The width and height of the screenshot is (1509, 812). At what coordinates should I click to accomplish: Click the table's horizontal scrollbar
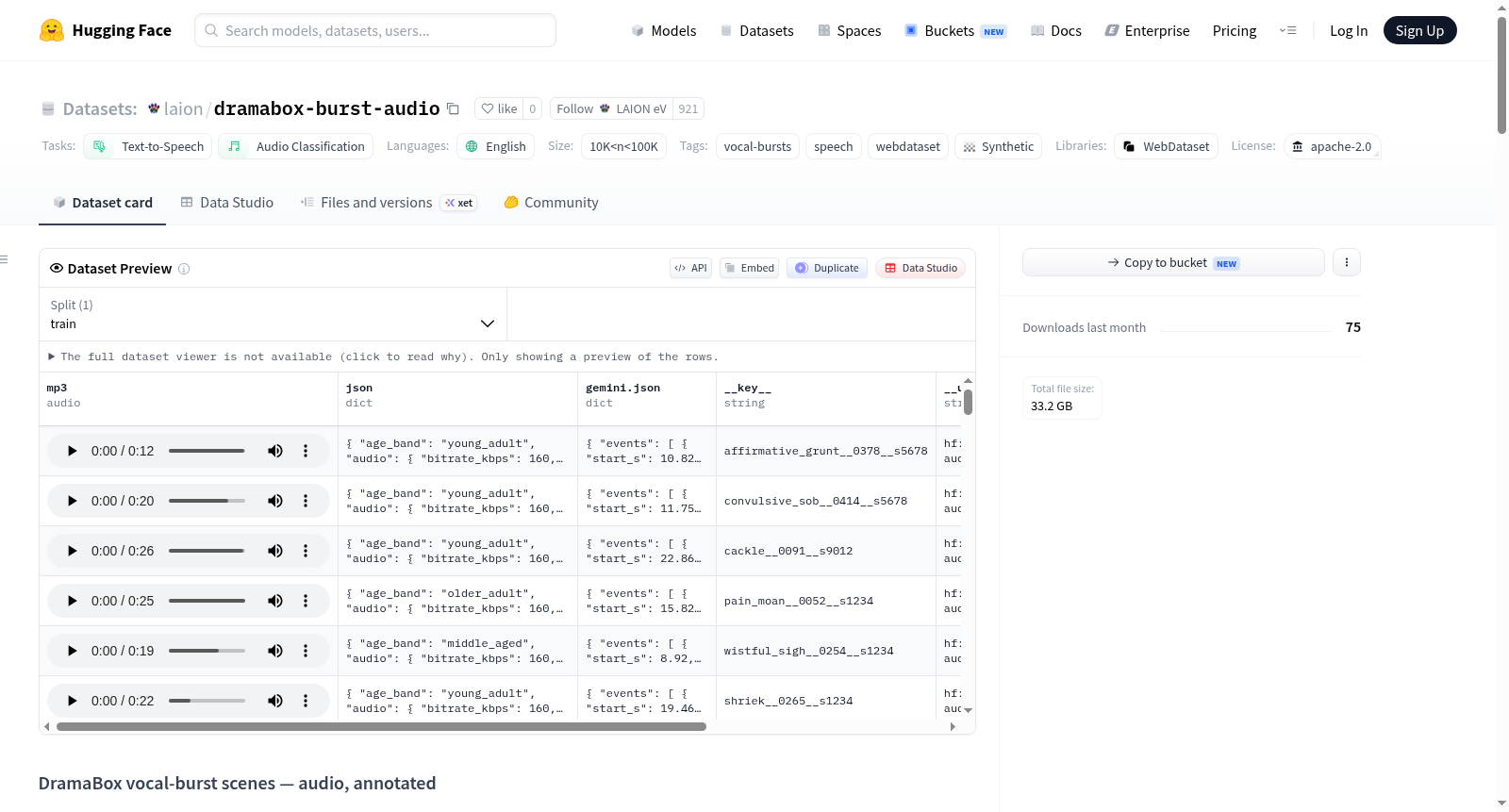click(x=381, y=727)
